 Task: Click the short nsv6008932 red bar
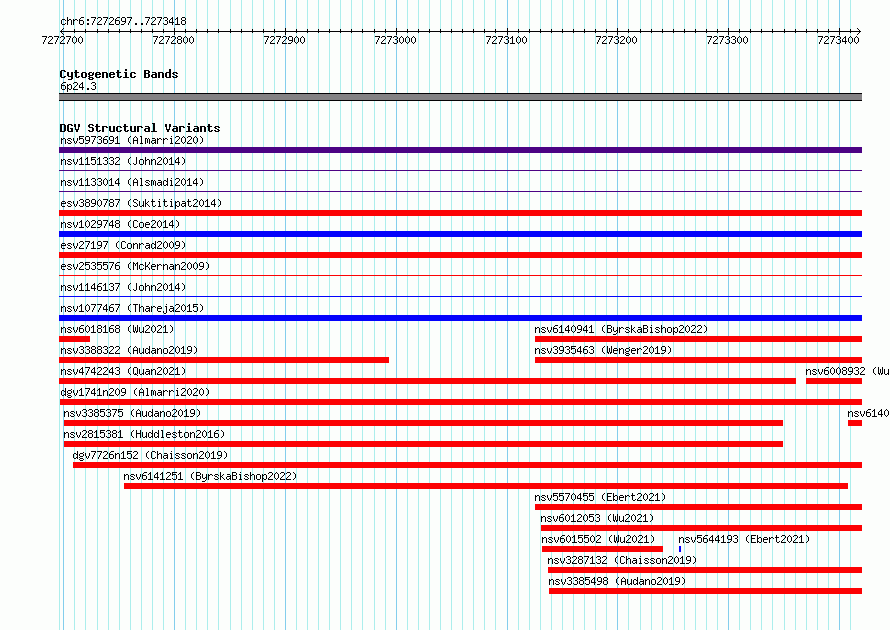click(x=834, y=381)
